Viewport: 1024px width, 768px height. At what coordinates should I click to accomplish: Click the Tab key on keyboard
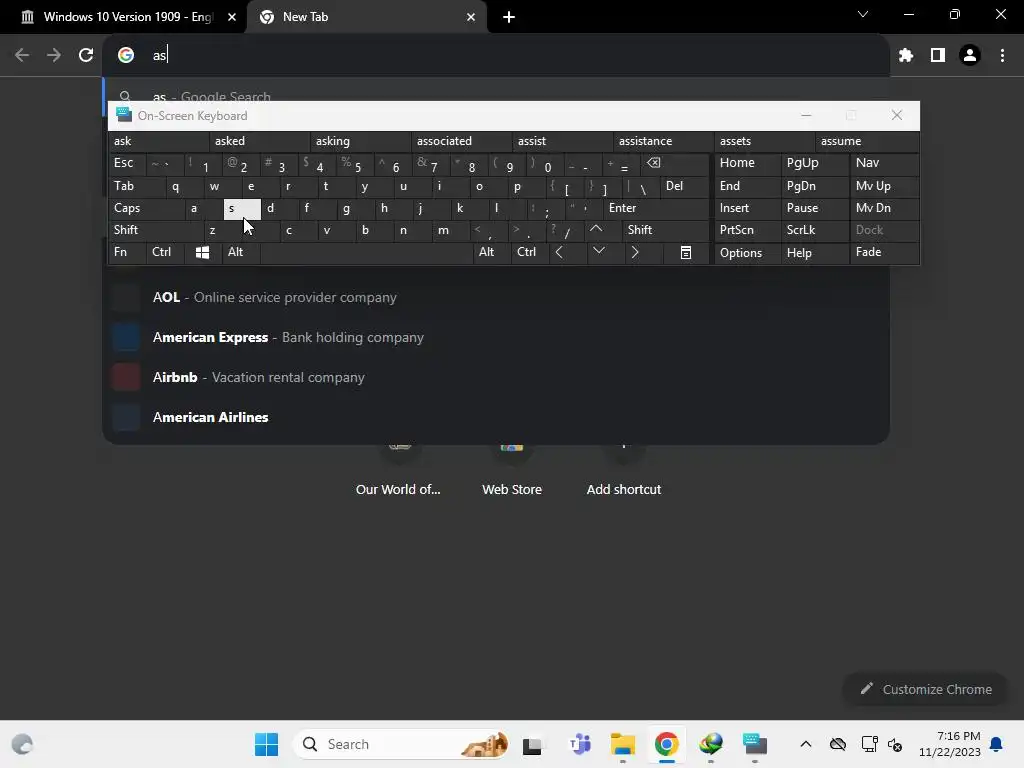(136, 186)
